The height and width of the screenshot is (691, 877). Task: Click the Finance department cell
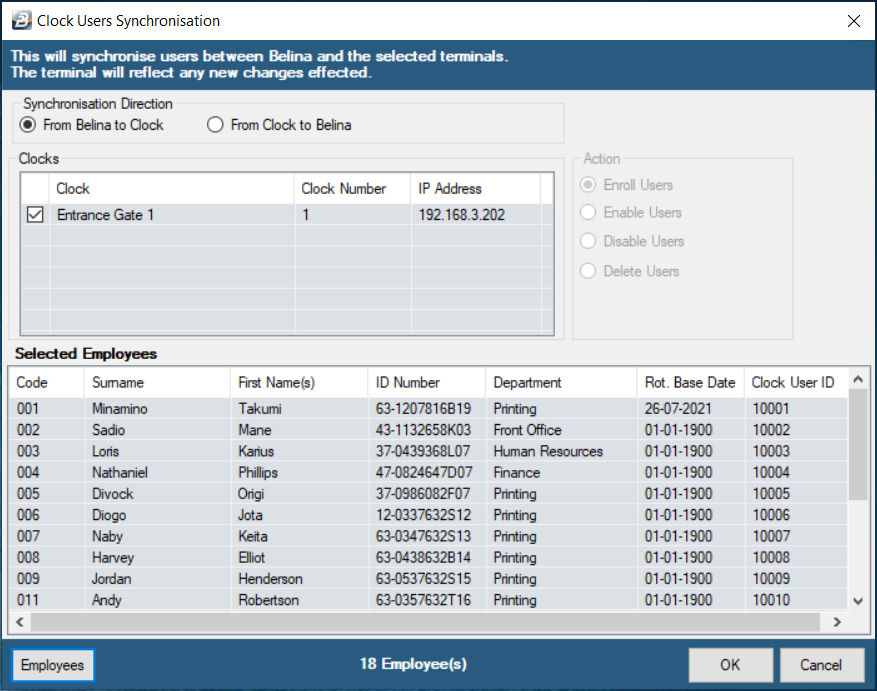pos(517,472)
